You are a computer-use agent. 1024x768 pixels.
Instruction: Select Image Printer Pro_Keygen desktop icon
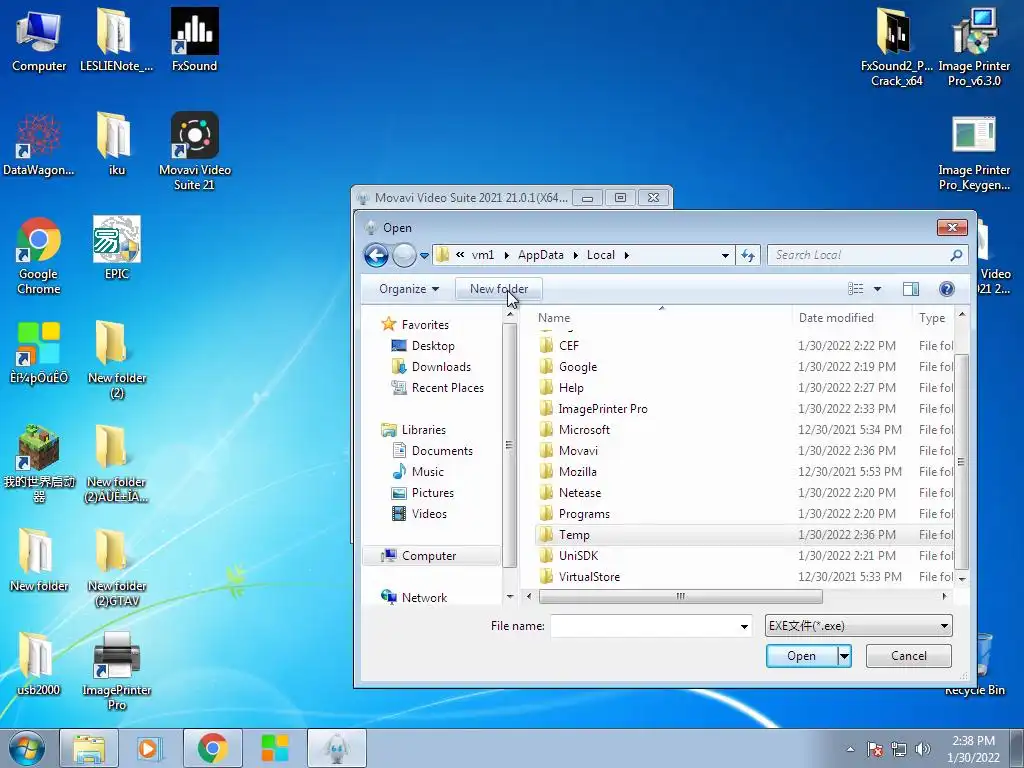click(974, 154)
